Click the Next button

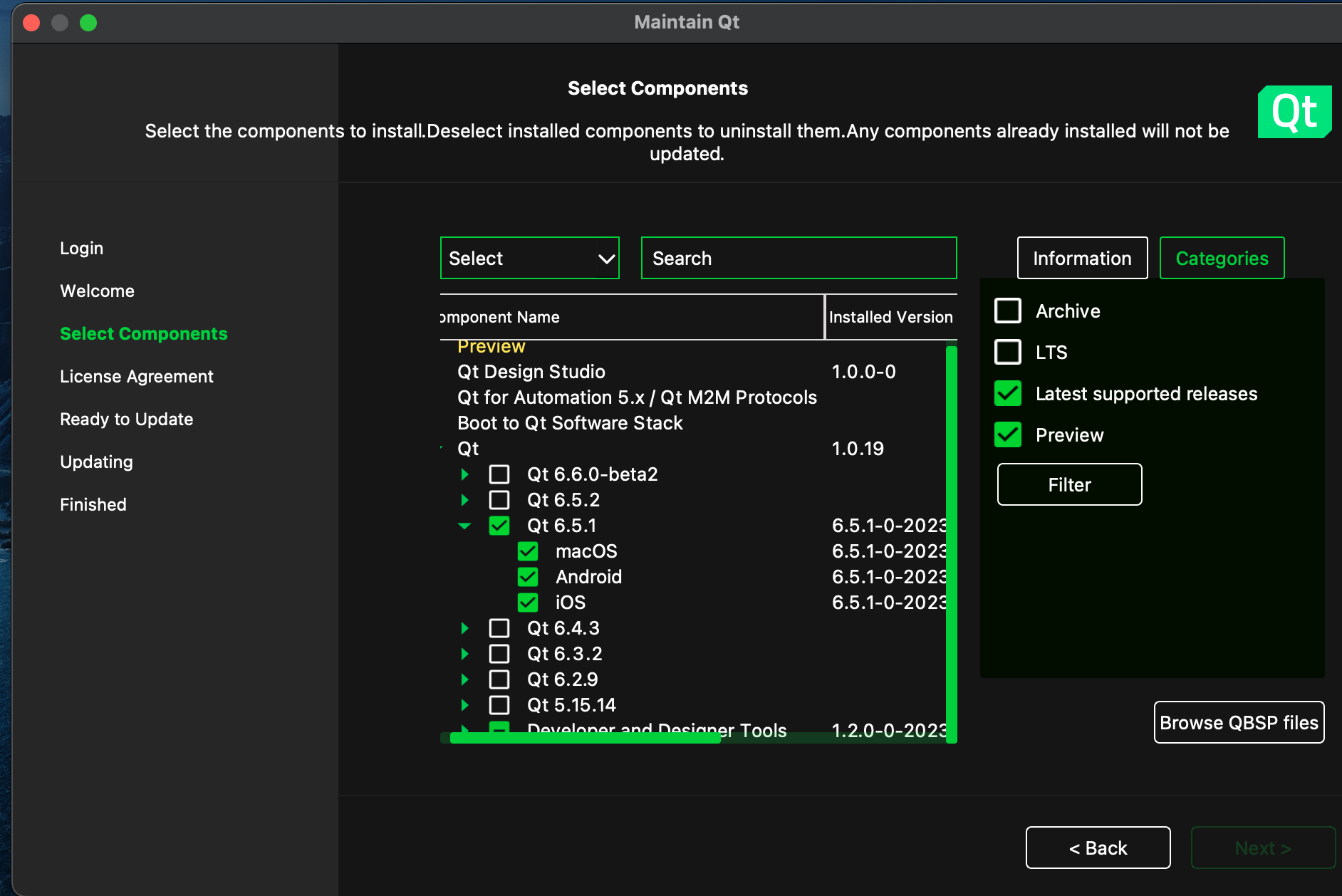1263,848
